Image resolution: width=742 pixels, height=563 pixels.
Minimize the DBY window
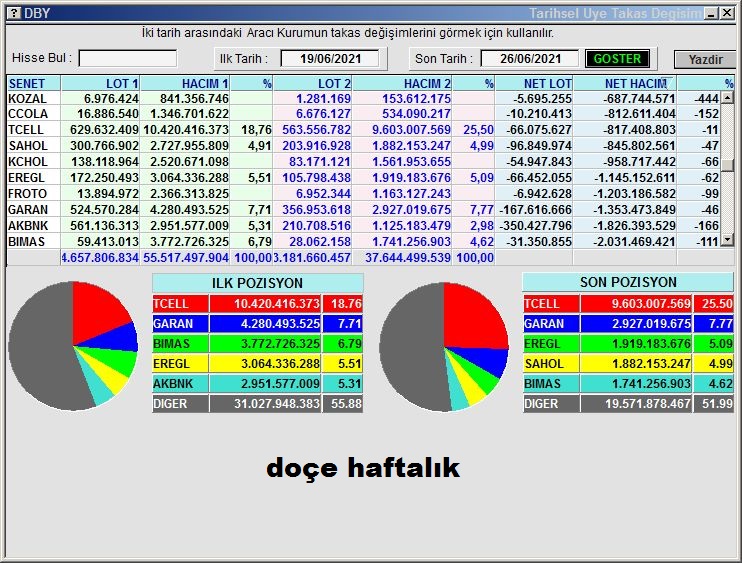coord(711,13)
